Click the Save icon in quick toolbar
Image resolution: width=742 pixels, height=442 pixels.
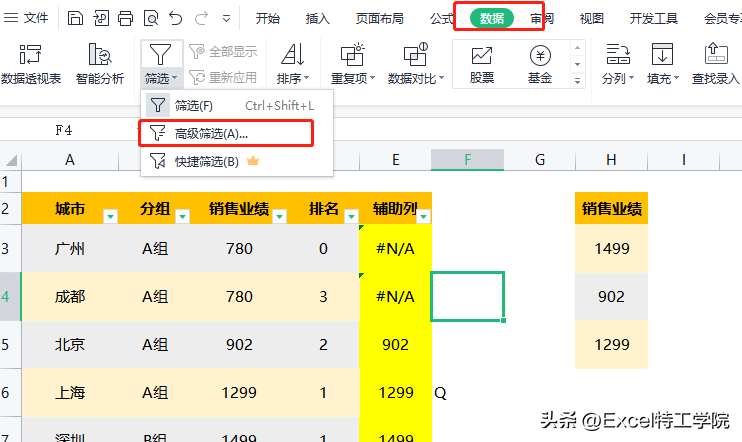tap(75, 18)
